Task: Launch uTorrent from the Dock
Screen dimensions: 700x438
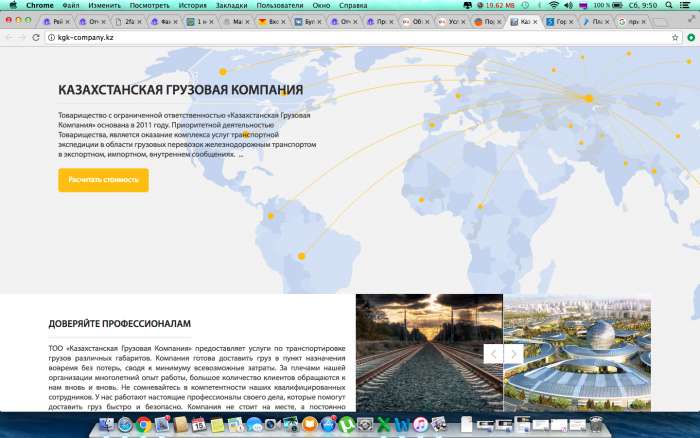Action: (346, 424)
